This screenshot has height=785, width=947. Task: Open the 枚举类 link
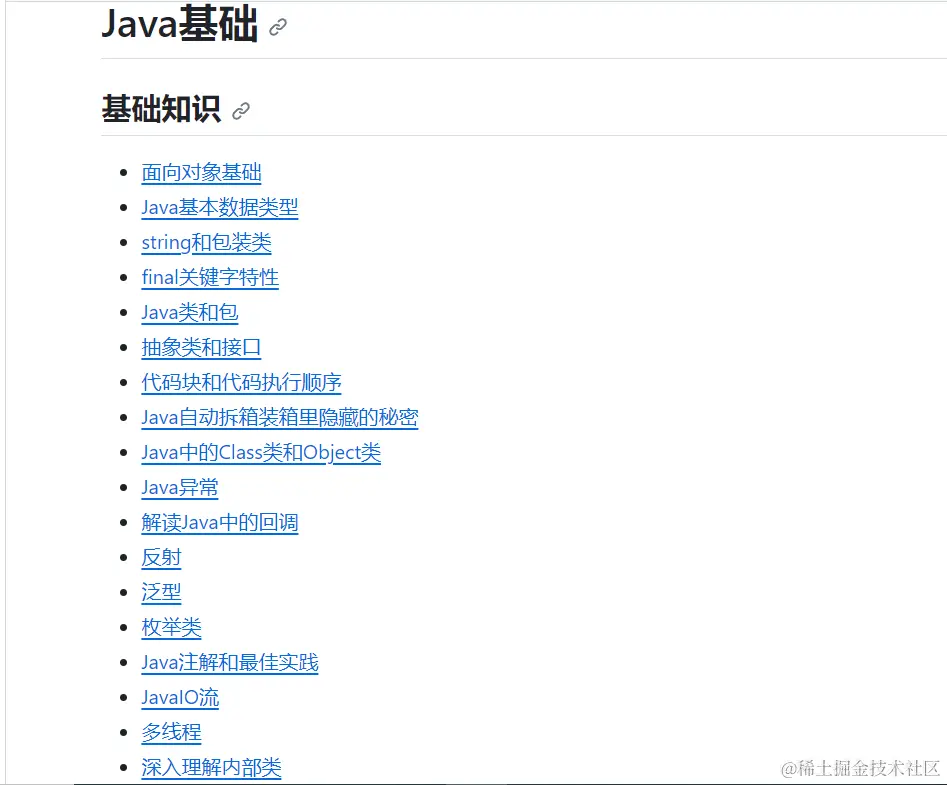172,628
